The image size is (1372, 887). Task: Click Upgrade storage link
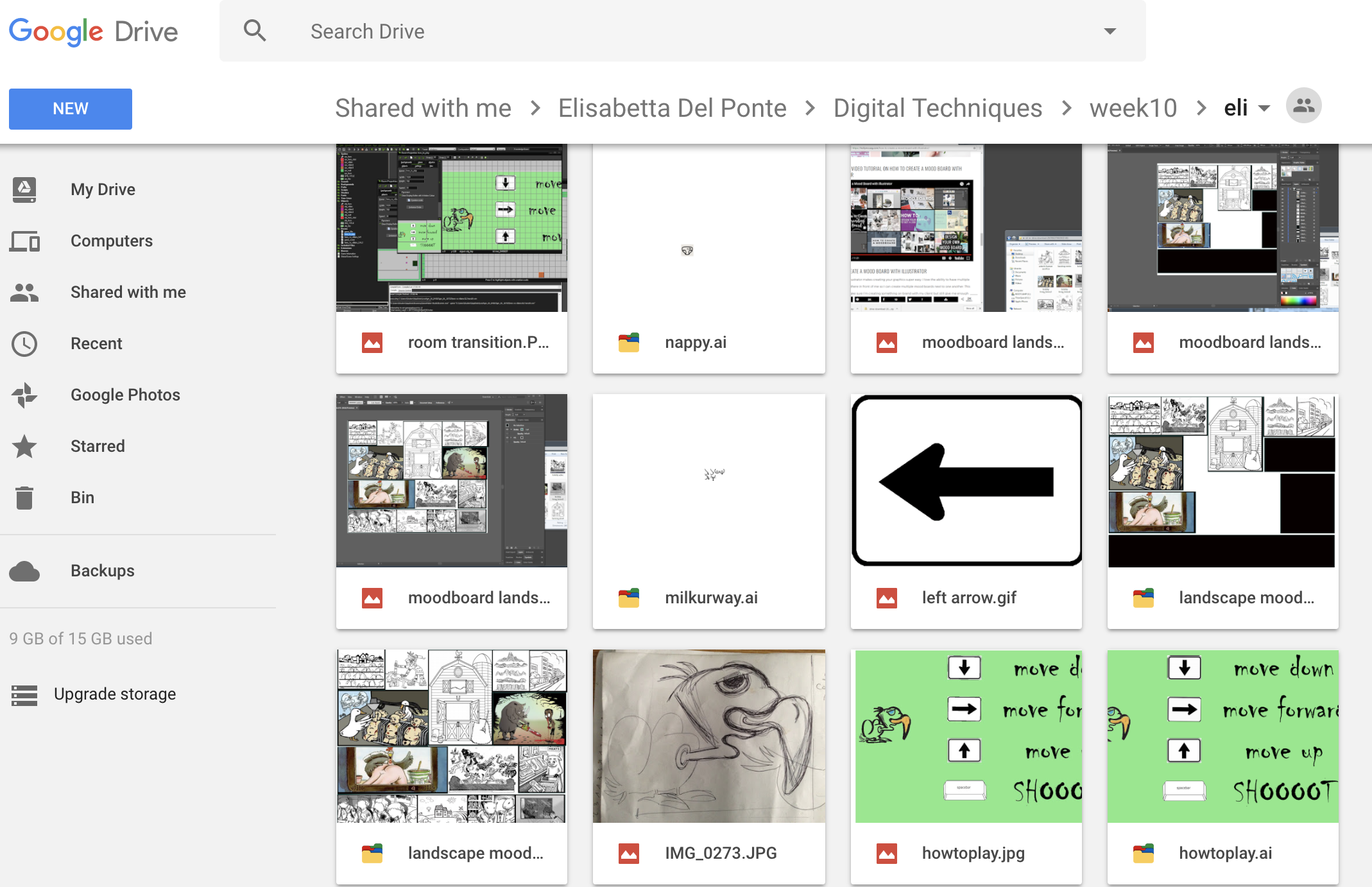pos(114,694)
